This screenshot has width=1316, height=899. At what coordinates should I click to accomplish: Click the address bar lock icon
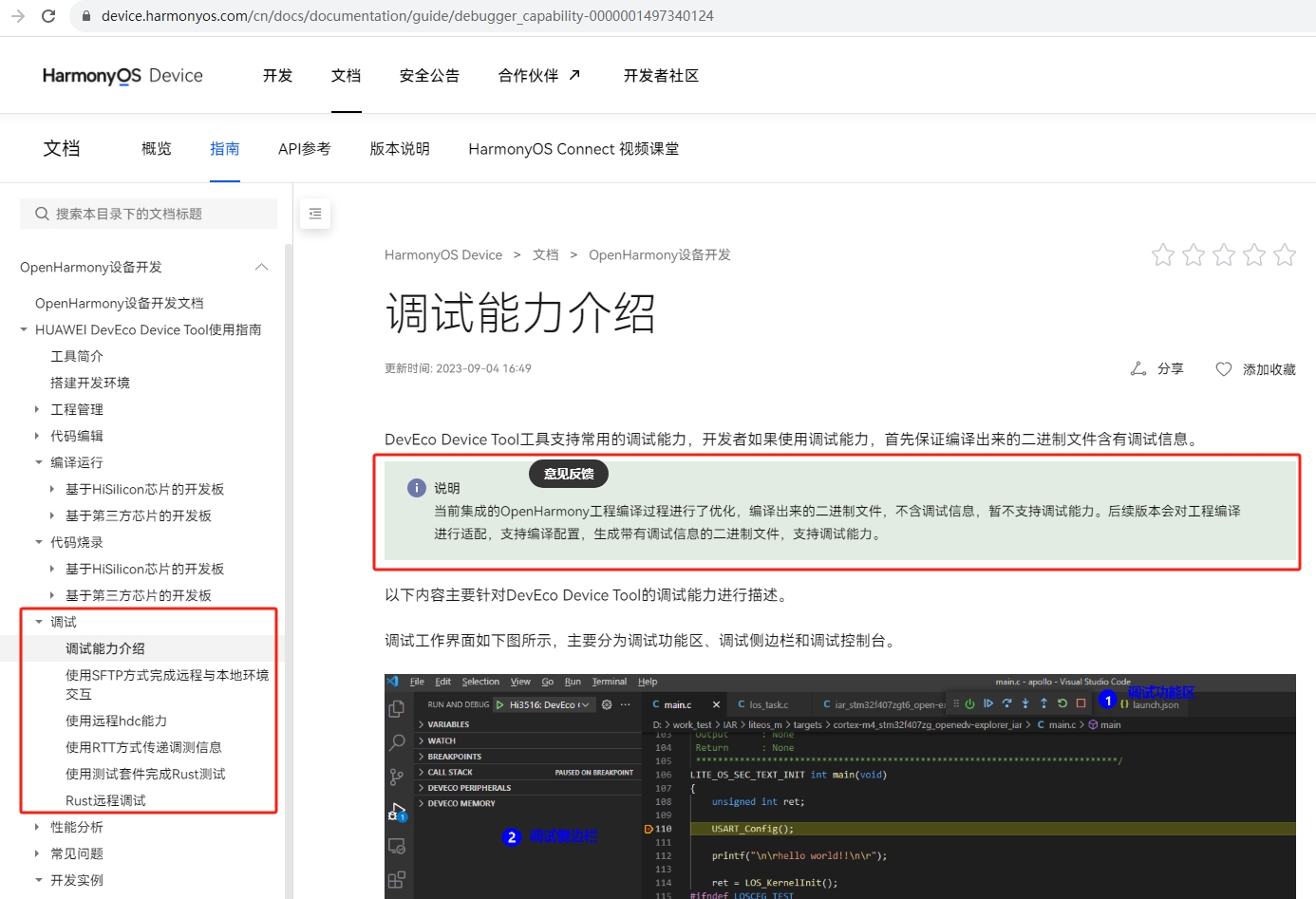(x=86, y=16)
